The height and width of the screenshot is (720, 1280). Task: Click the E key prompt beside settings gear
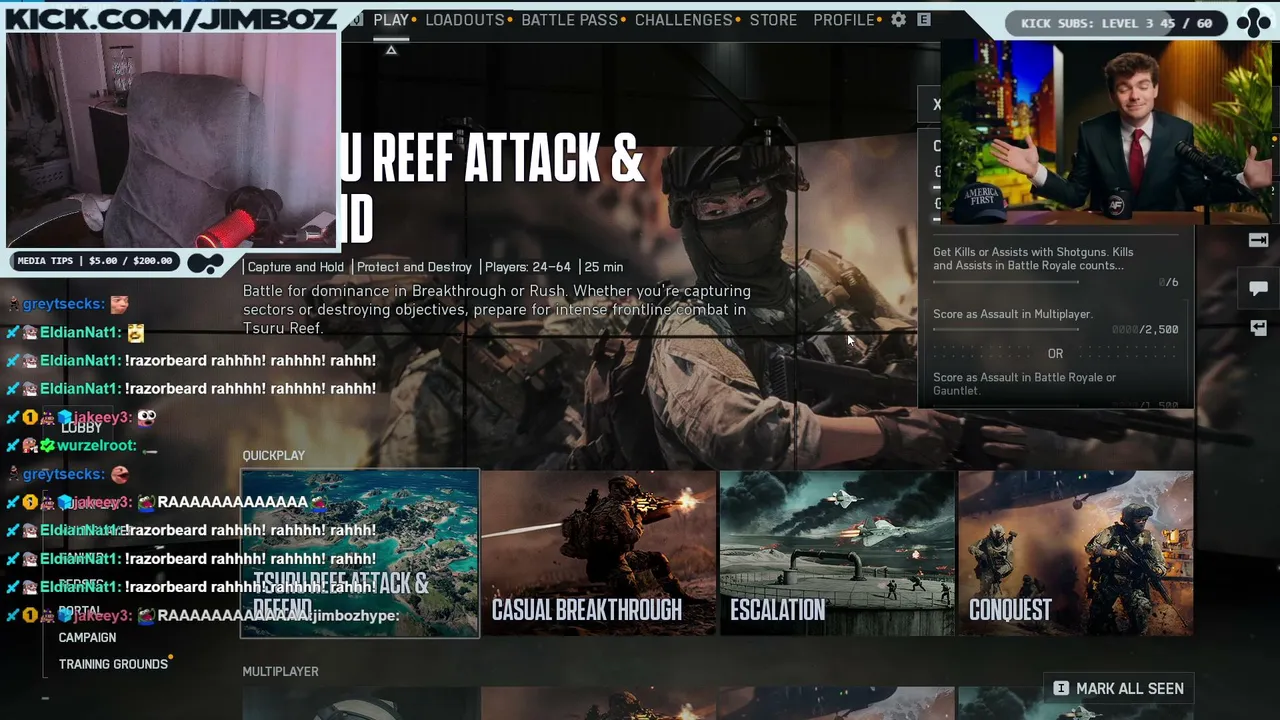point(924,20)
